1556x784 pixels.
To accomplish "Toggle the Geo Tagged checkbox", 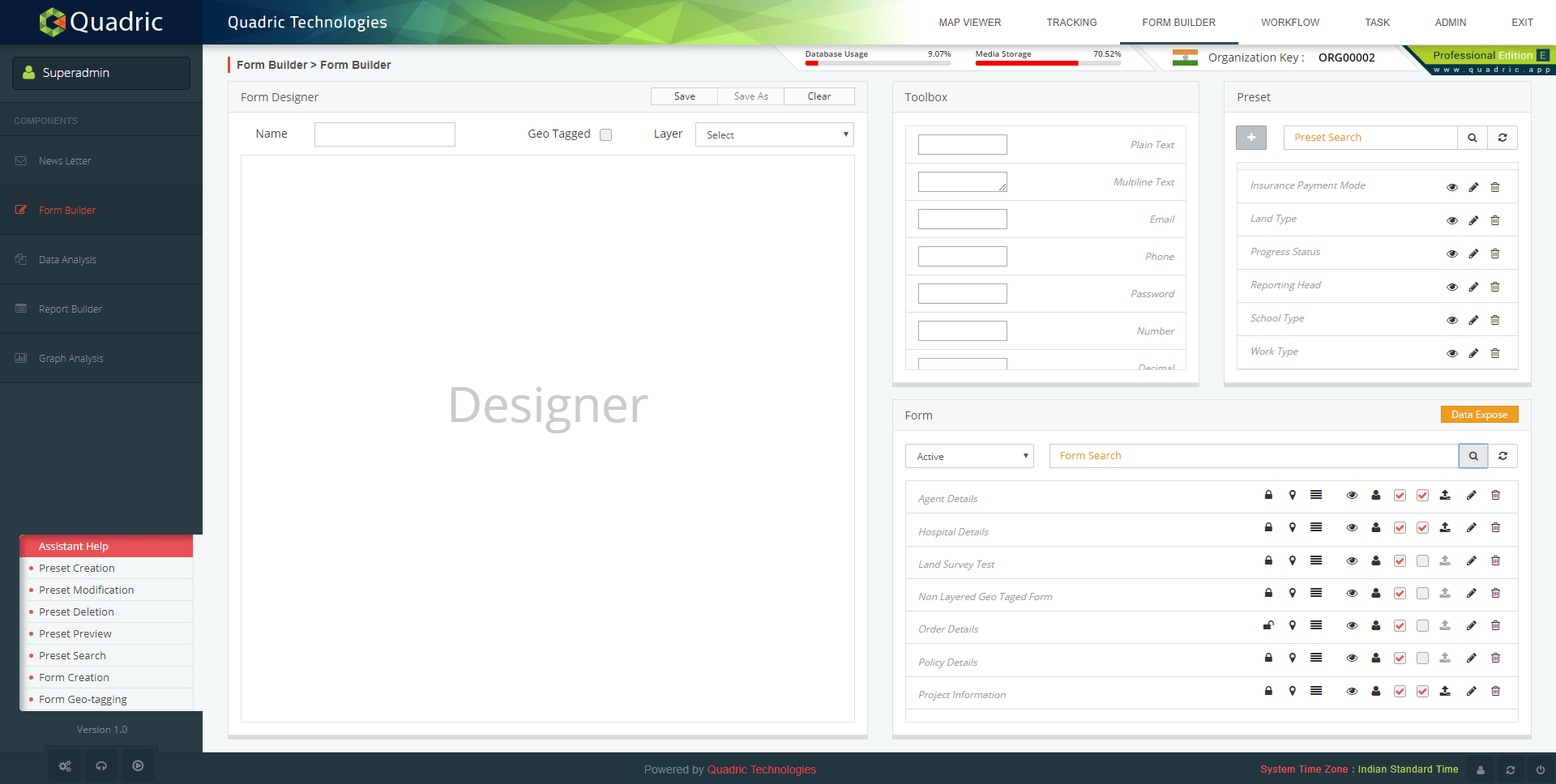I will tap(605, 135).
